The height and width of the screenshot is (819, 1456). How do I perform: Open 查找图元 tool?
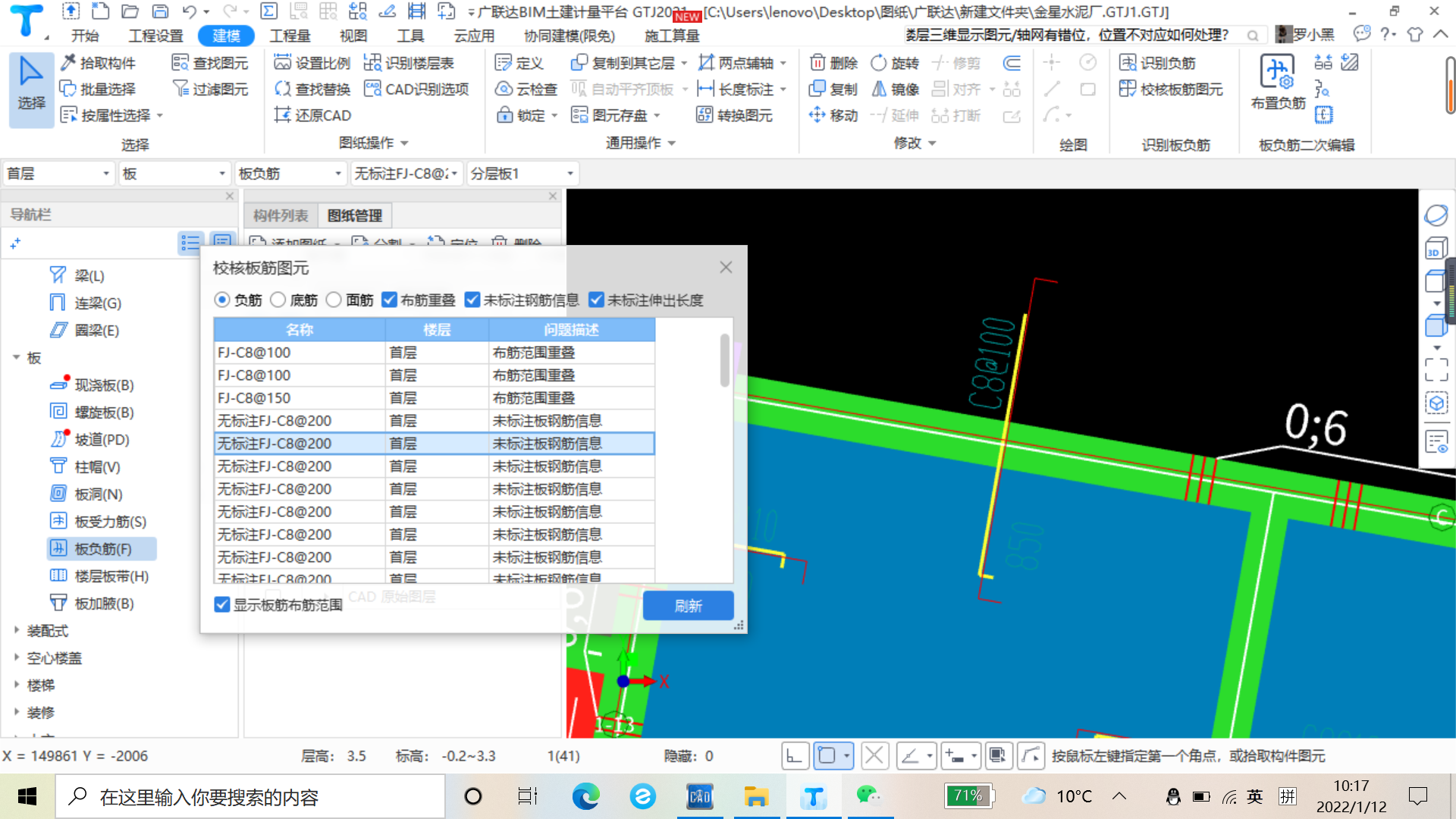coord(210,63)
